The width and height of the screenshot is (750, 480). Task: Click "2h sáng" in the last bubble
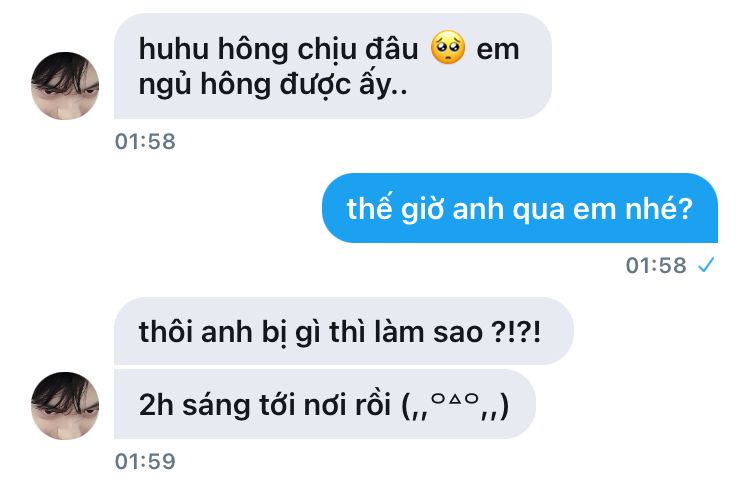[x=195, y=405]
